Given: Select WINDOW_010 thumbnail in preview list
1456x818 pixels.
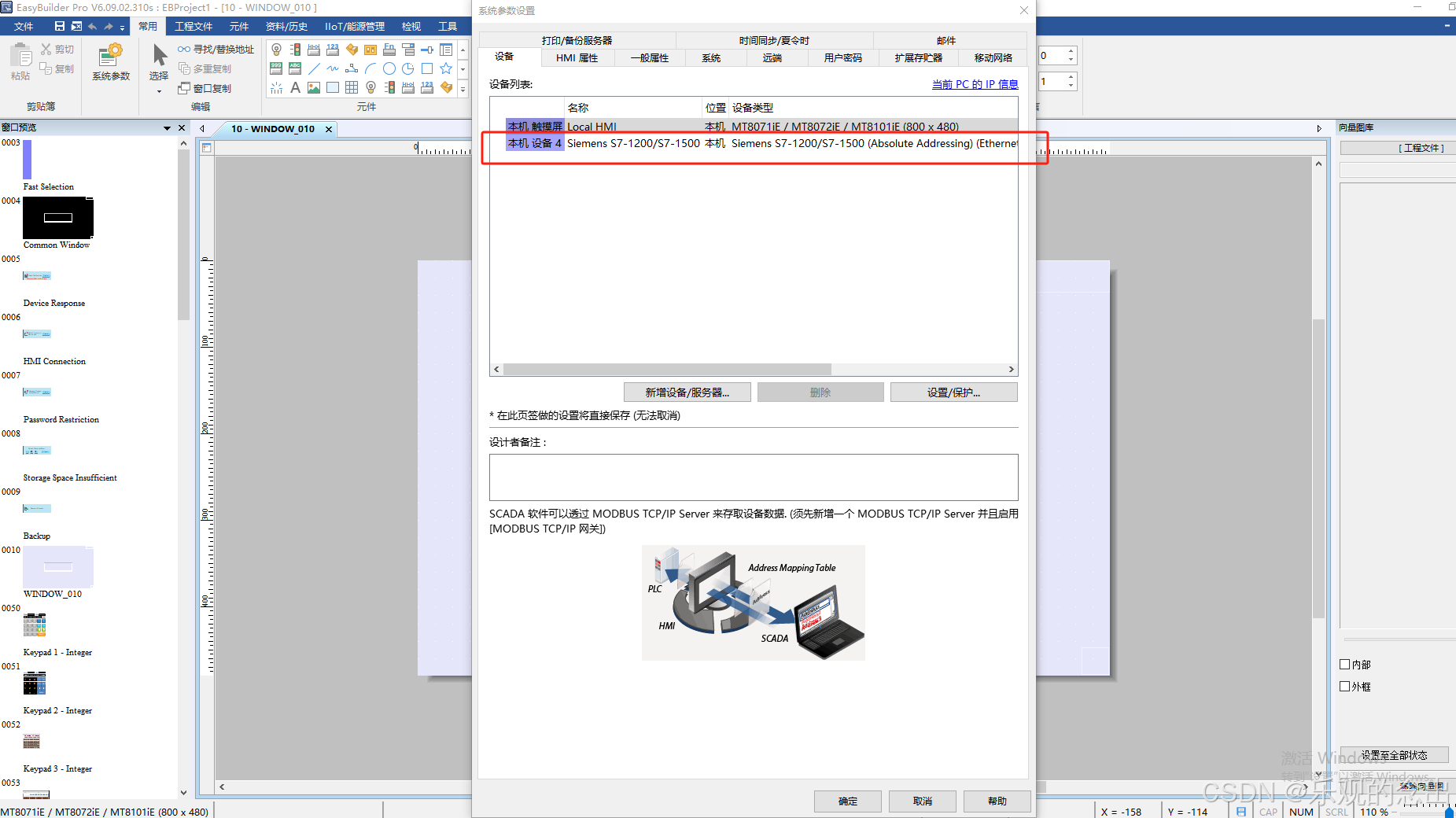Looking at the screenshot, I should point(58,566).
